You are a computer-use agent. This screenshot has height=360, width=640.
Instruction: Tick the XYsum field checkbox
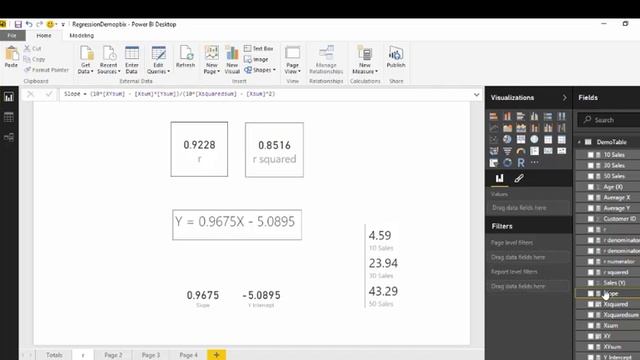point(591,347)
